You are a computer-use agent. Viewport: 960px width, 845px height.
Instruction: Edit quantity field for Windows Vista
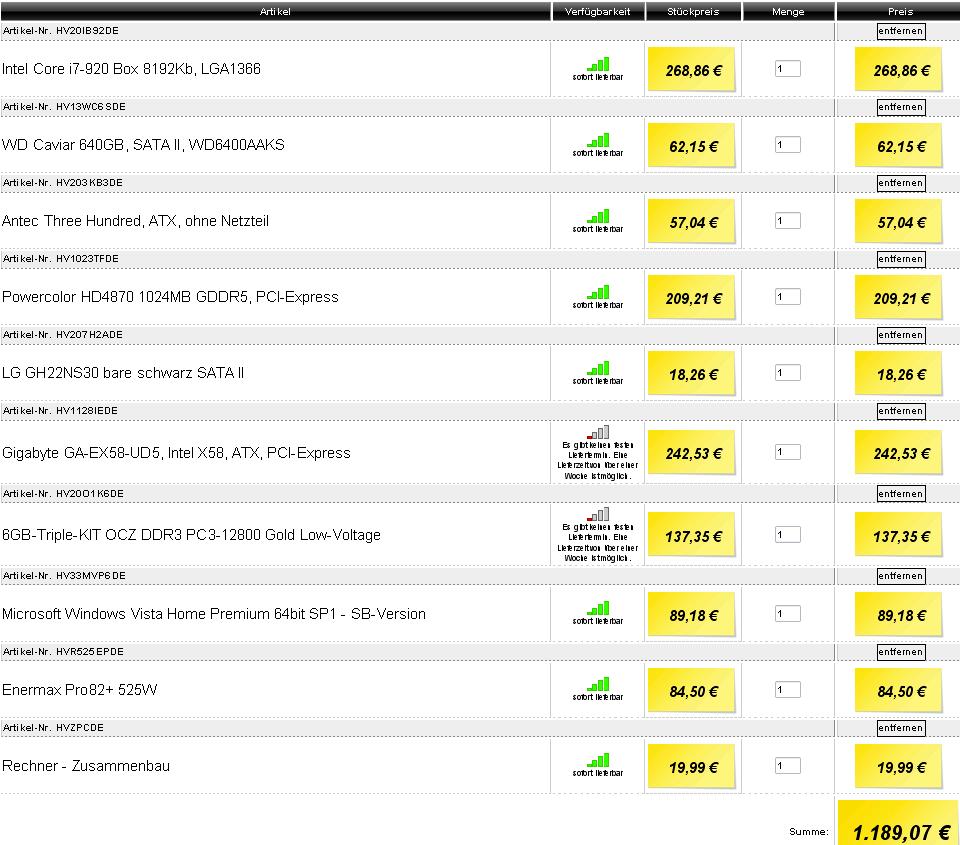coord(787,614)
